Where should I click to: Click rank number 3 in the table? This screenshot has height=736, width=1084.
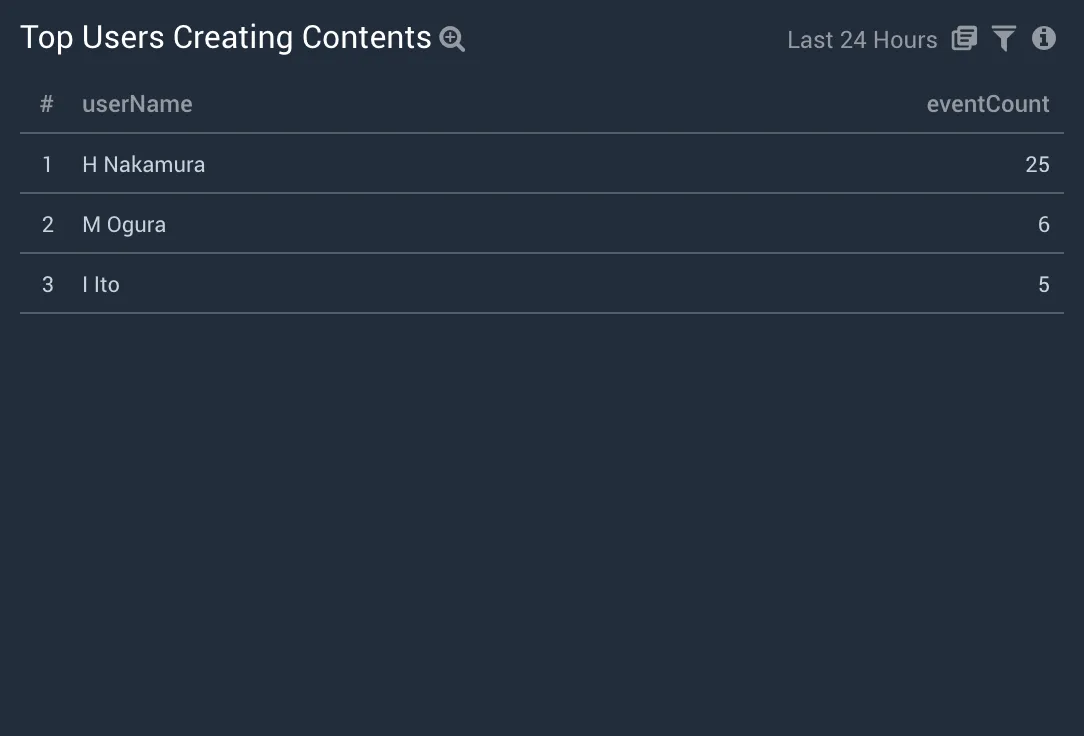tap(47, 285)
